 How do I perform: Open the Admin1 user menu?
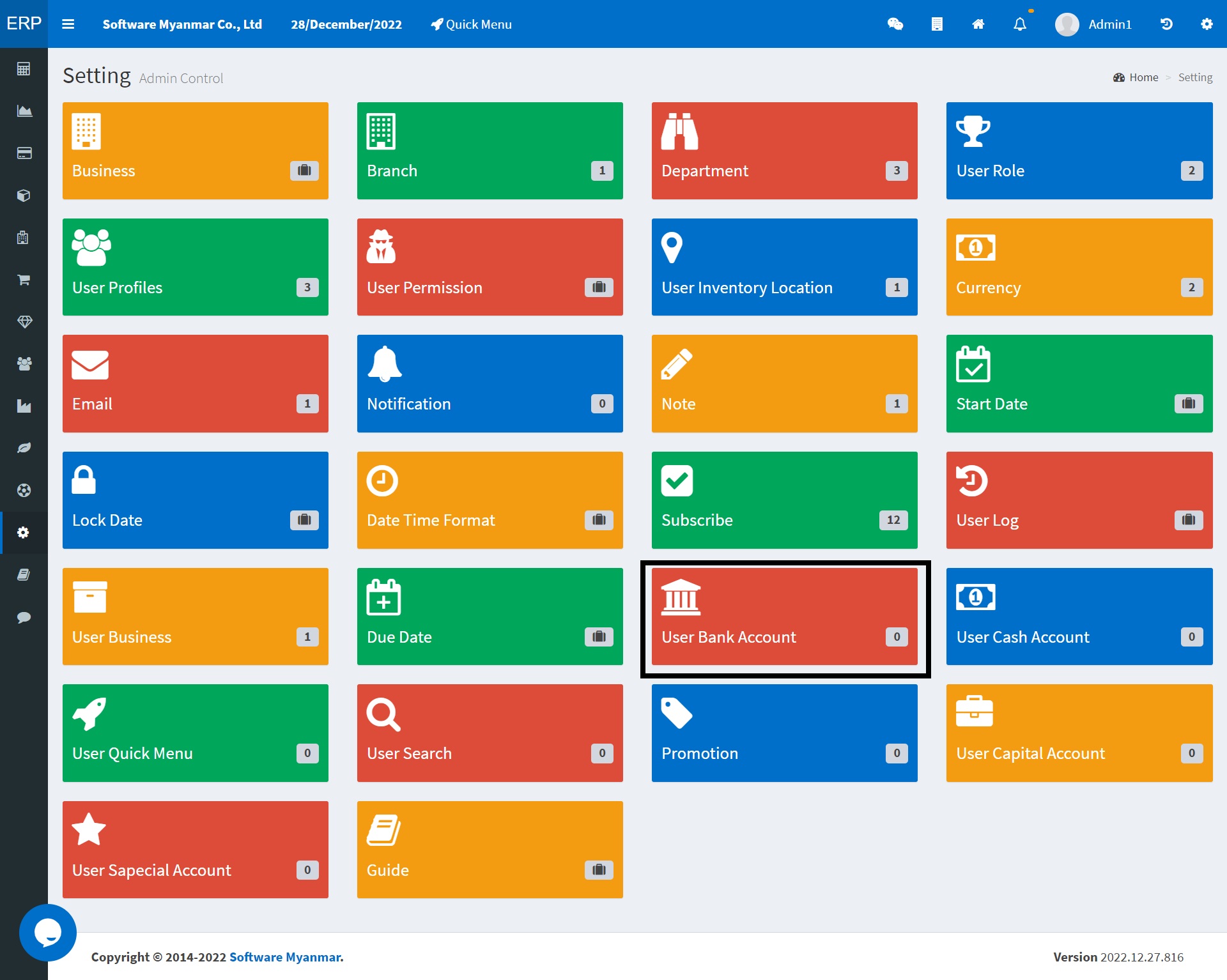[x=1093, y=24]
